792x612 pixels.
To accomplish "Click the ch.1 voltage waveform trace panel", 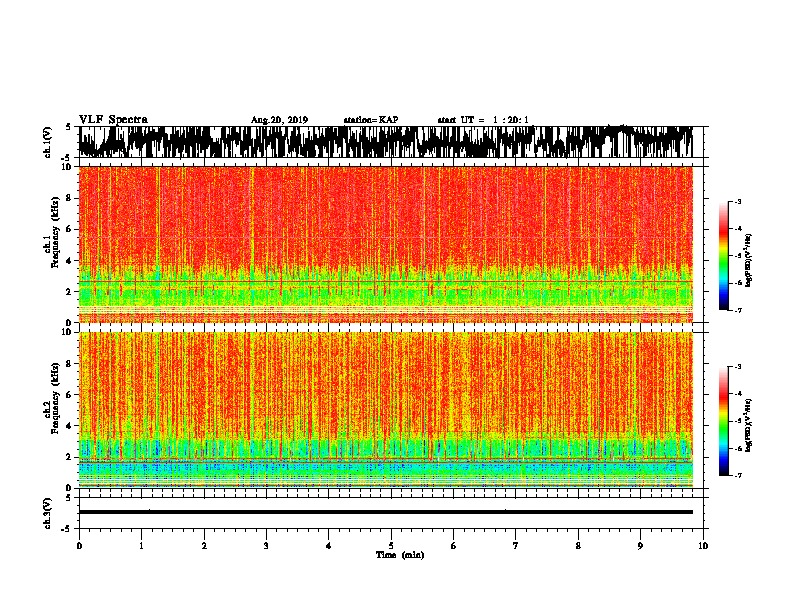I will point(391,142).
